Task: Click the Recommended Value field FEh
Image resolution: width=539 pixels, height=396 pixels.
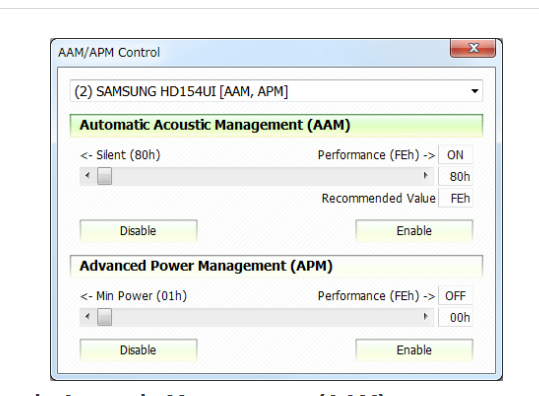Action: [455, 198]
